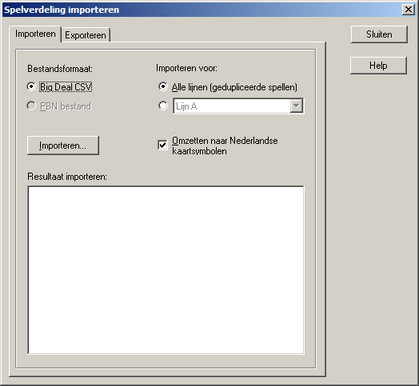Close the Spelverdeling importeren window

pos(408,9)
